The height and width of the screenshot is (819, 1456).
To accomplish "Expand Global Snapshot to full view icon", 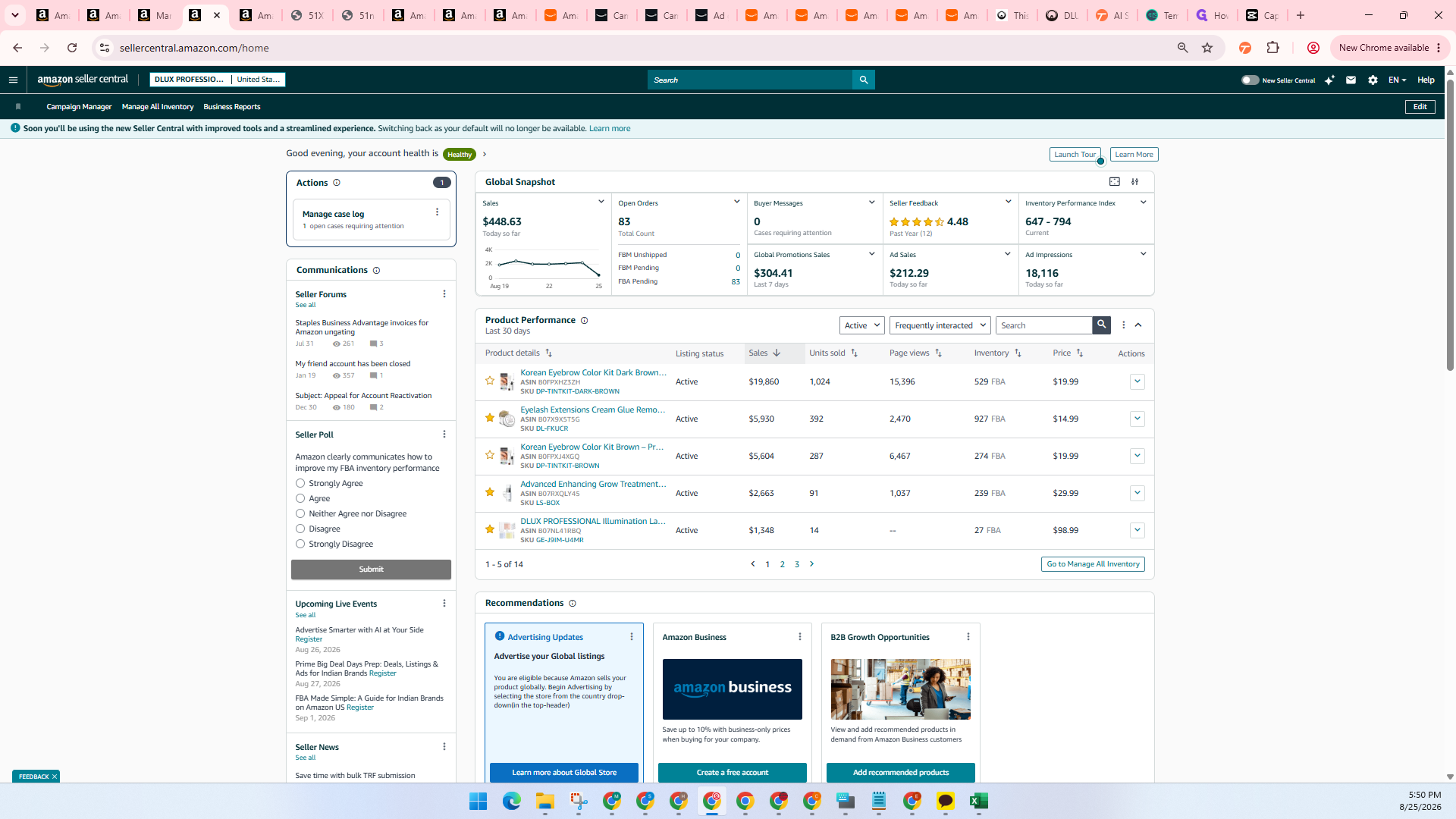I will [1115, 182].
